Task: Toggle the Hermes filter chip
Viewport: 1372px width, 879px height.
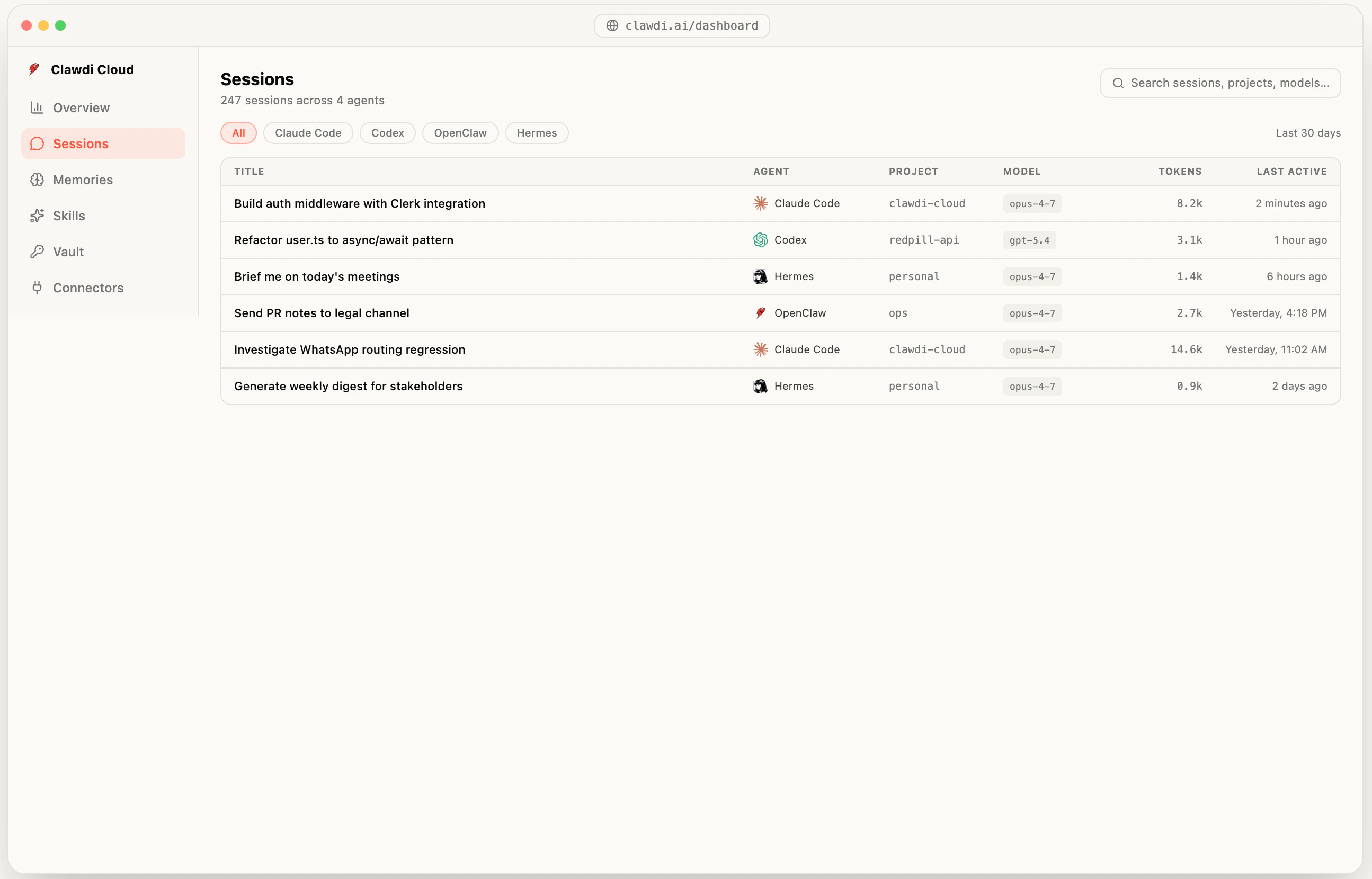Action: click(536, 132)
